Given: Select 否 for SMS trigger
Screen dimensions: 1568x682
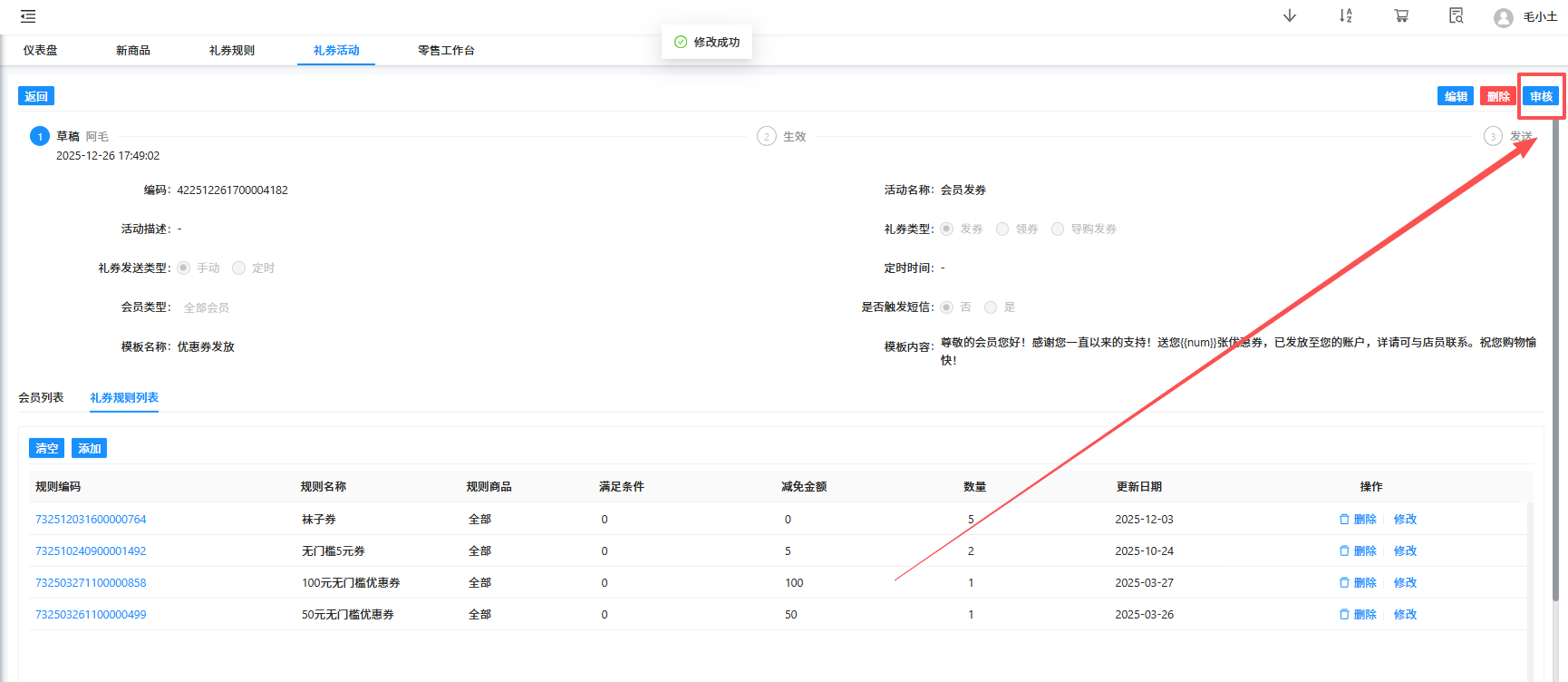Looking at the screenshot, I should coord(946,307).
